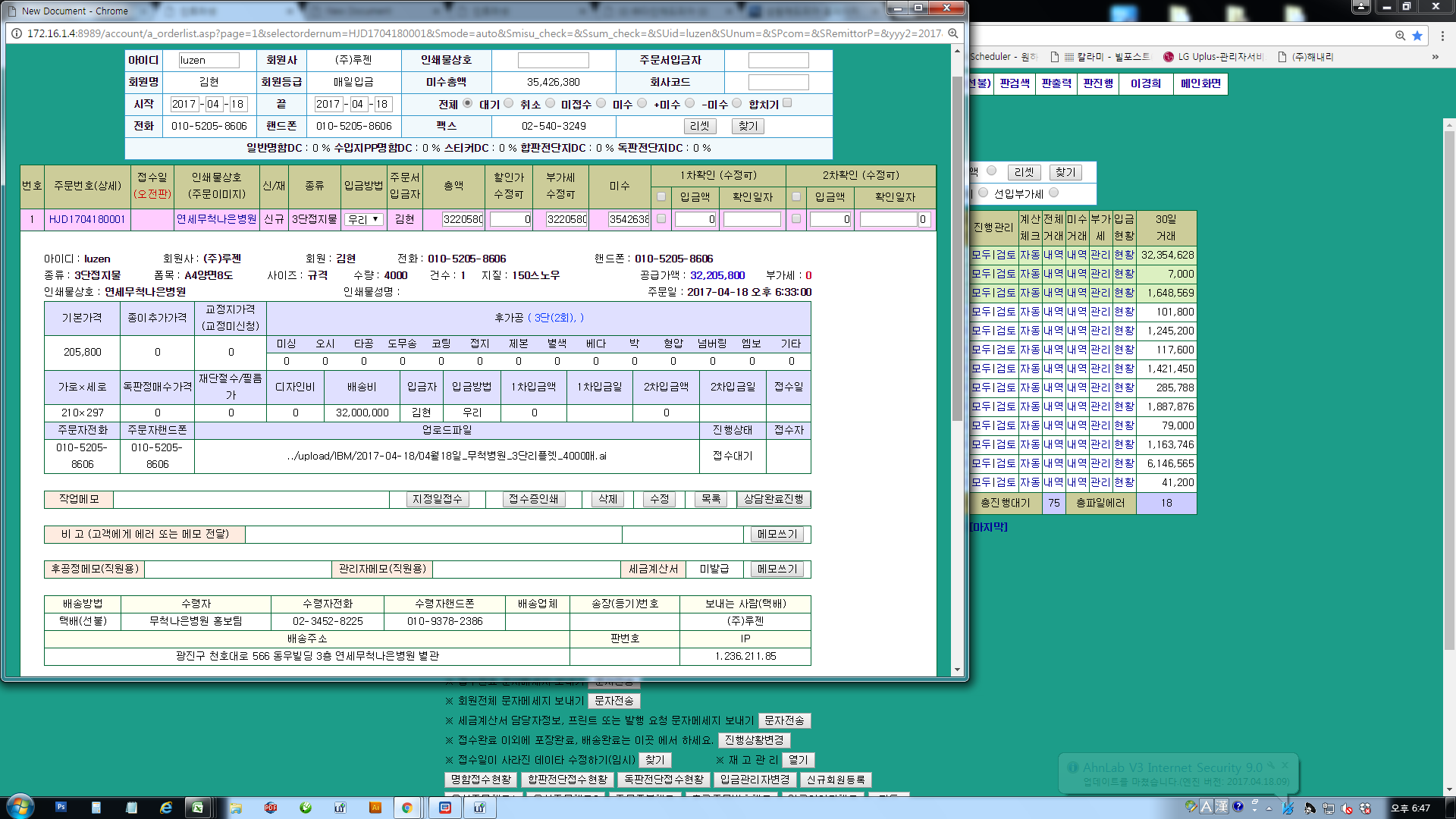Expand the hidden bookmarks chevron
This screenshot has height=819, width=1456.
coord(1435,57)
